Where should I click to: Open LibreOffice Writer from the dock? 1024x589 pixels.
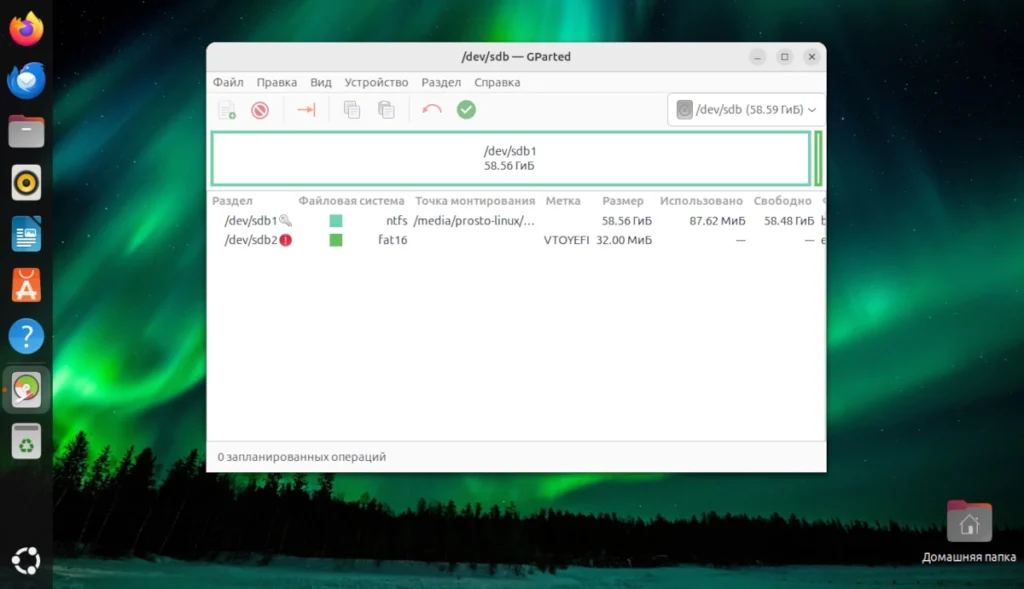26,234
